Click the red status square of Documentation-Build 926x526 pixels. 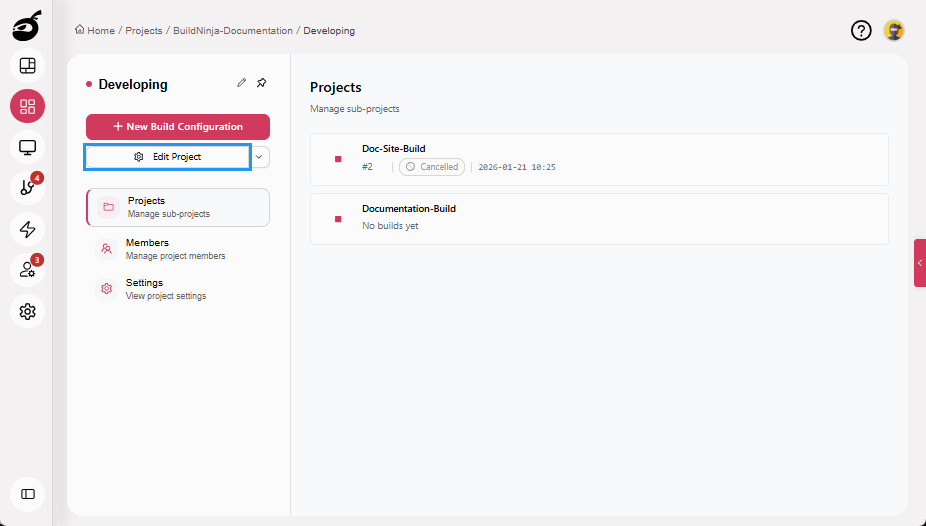(338, 219)
